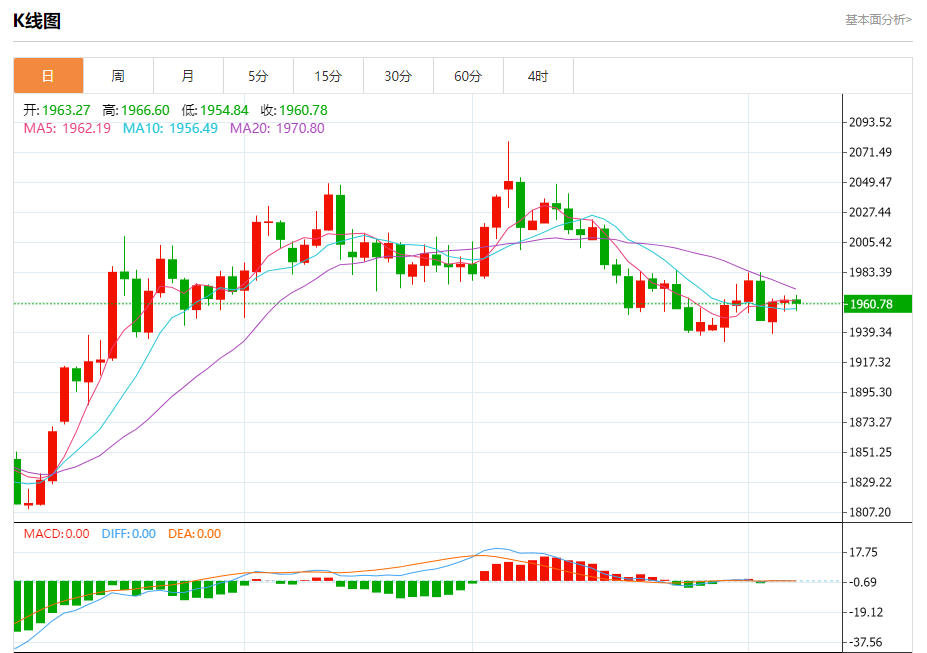Click the 2005.42 price axis label
The width and height of the screenshot is (927, 653).
pos(870,242)
